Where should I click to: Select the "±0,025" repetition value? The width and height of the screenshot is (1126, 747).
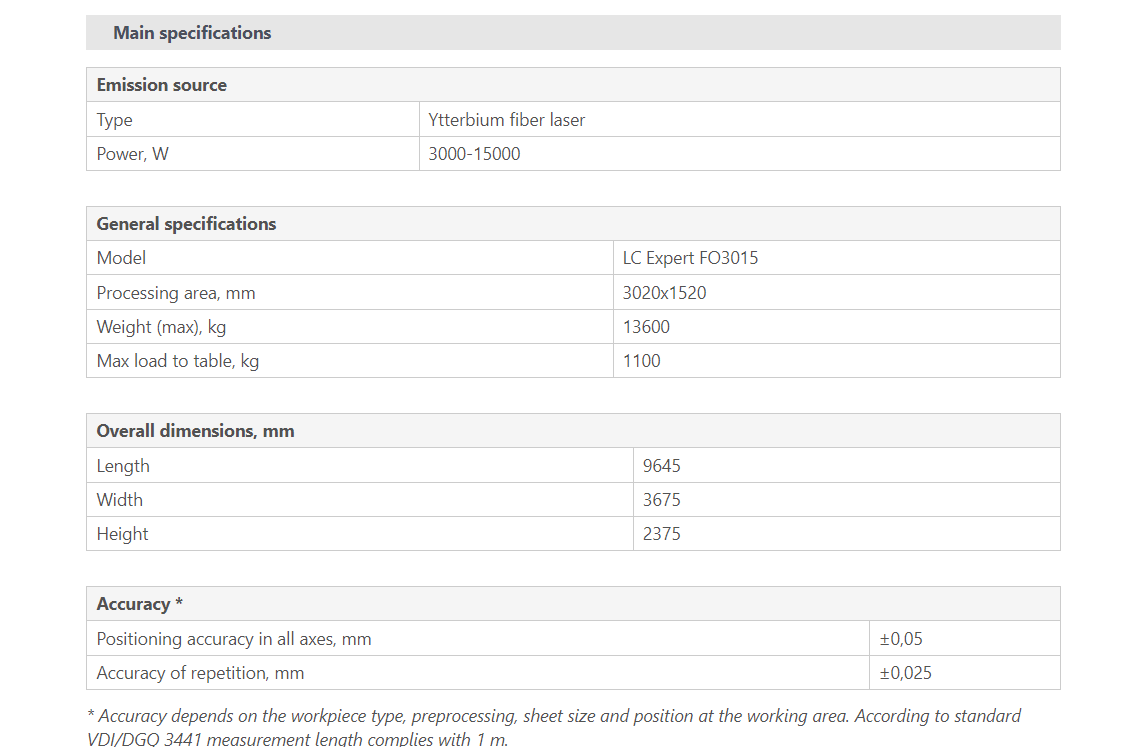coord(906,673)
